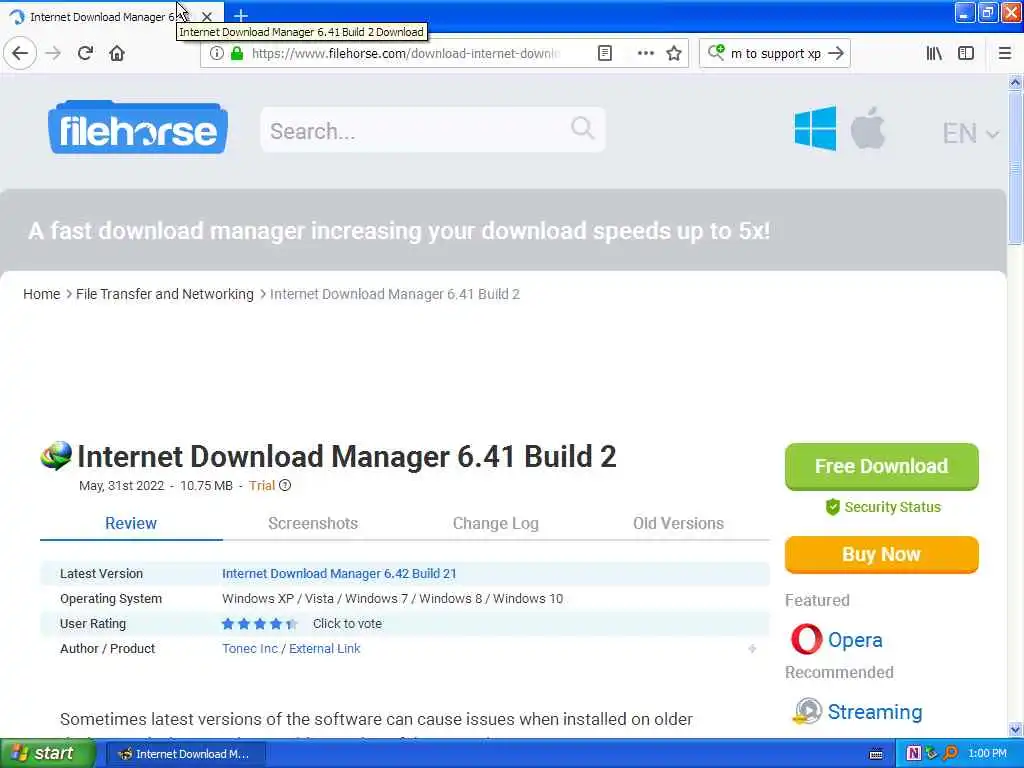Select the Windows platform icon
The image size is (1024, 768).
(815, 129)
